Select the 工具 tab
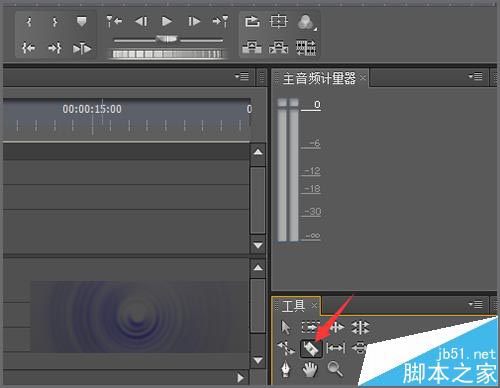This screenshot has width=500, height=388. click(293, 306)
